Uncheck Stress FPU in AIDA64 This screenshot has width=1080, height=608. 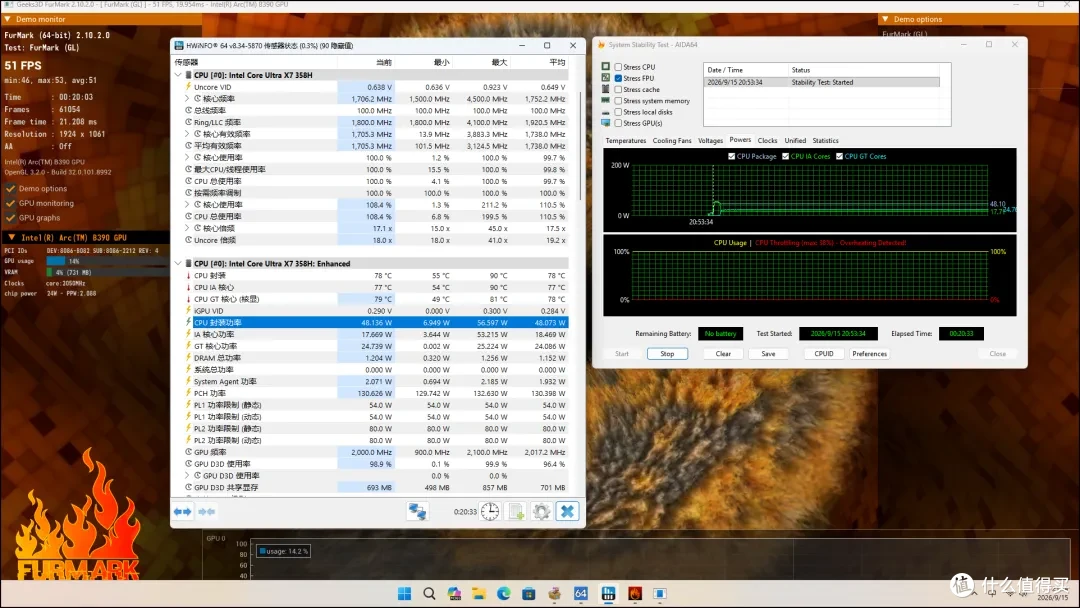[619, 78]
